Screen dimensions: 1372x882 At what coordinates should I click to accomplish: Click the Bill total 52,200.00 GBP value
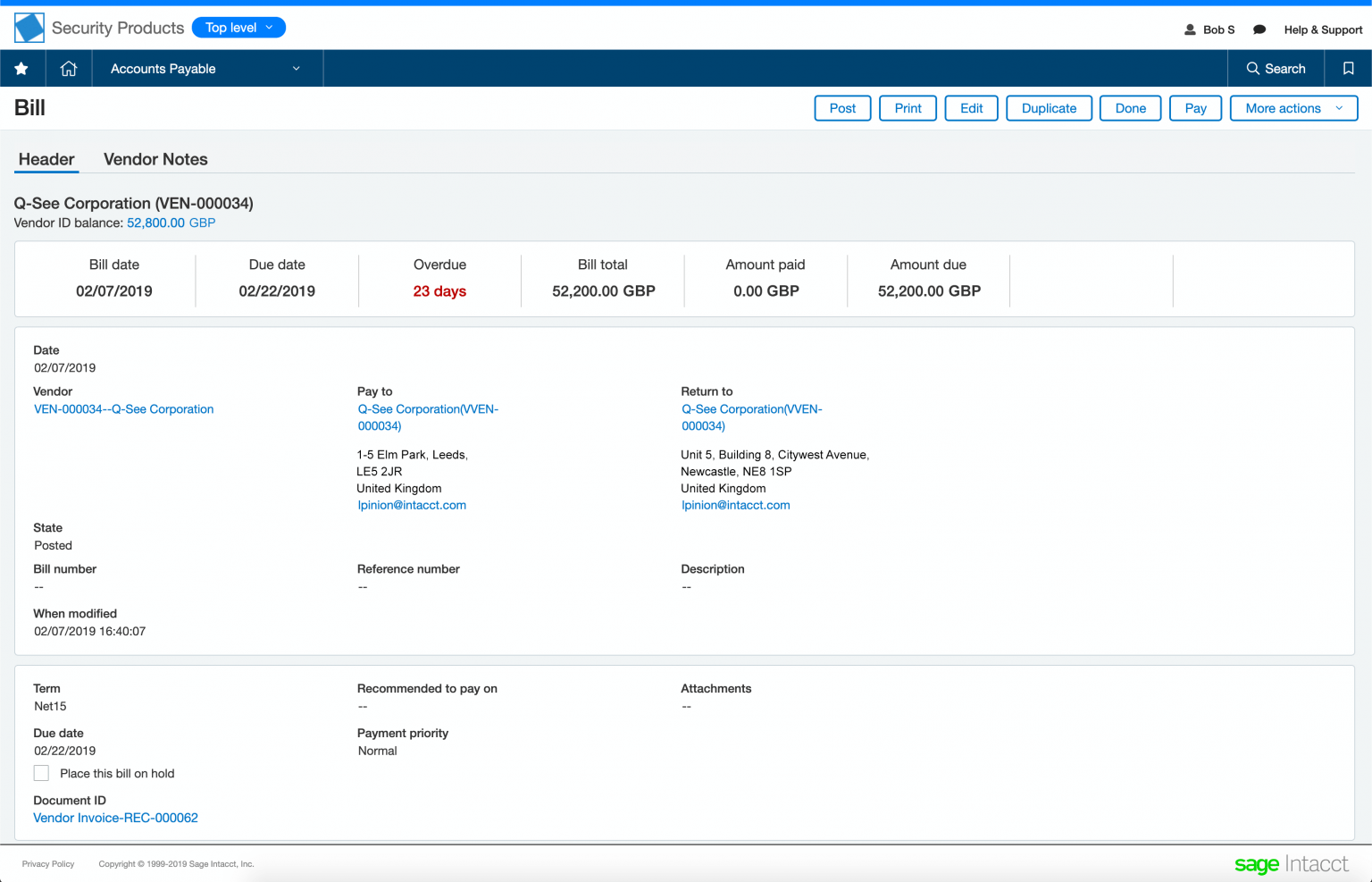(604, 291)
